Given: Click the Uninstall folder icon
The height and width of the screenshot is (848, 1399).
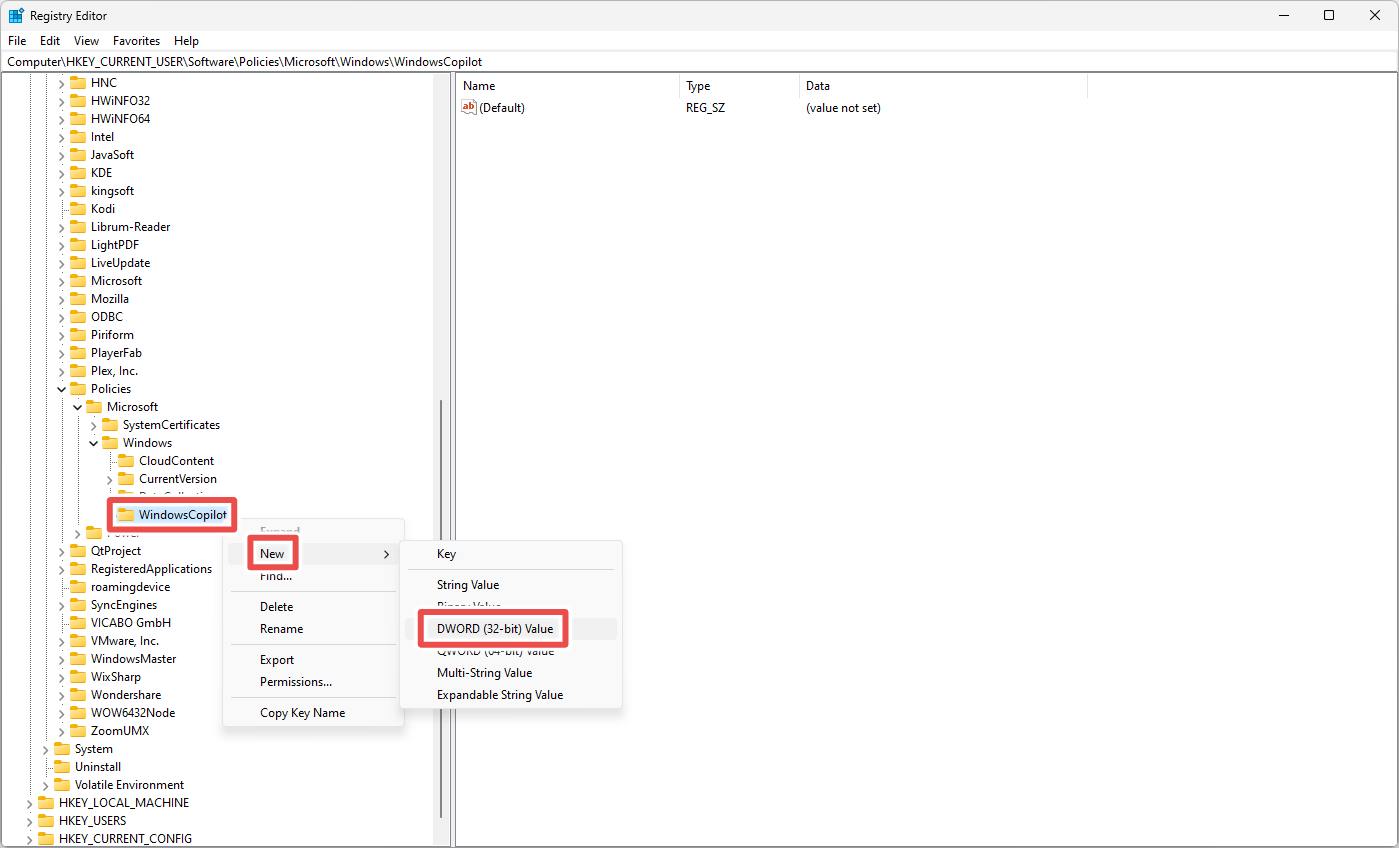Looking at the screenshot, I should coord(62,767).
